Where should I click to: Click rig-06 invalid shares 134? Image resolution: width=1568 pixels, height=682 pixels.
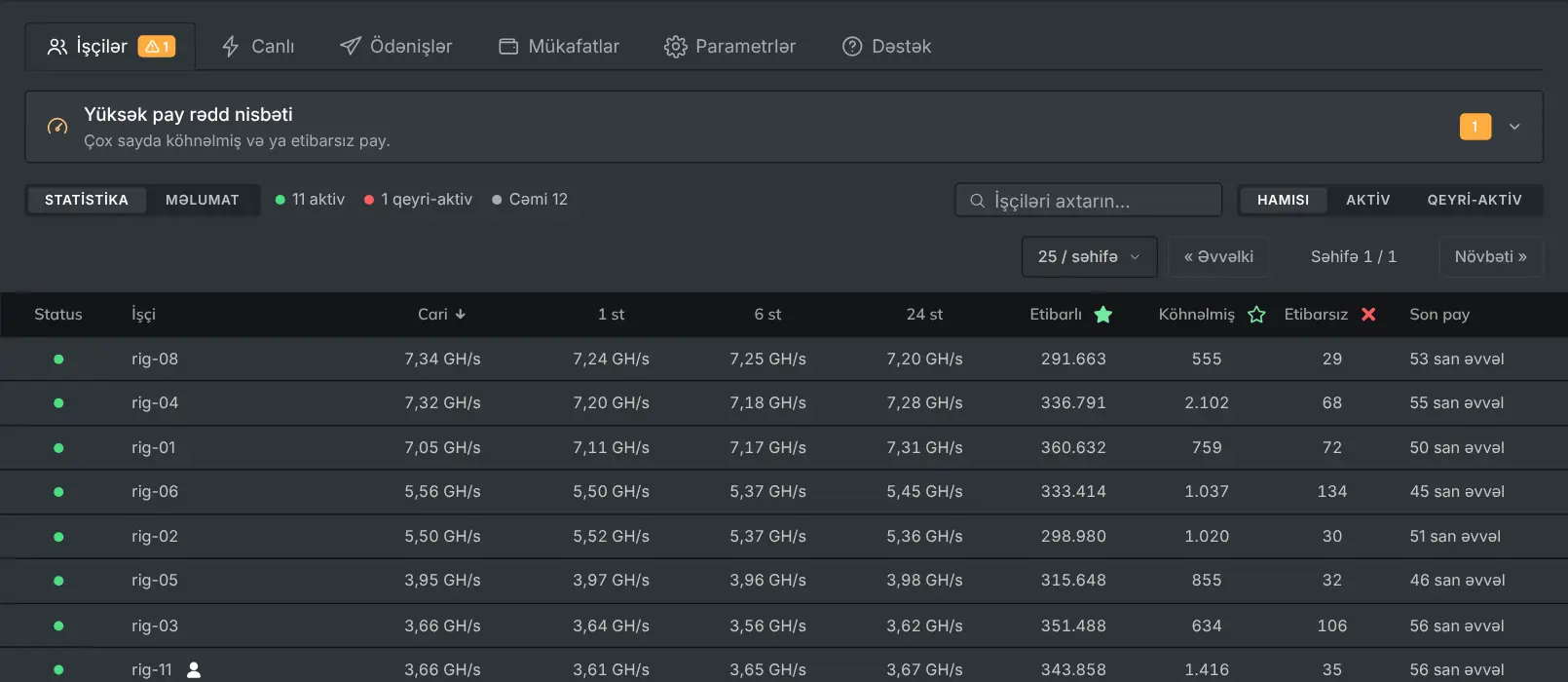pos(1332,492)
